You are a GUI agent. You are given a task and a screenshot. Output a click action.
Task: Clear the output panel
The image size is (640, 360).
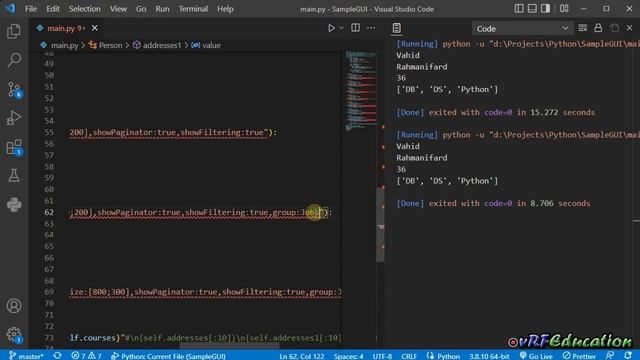tap(582, 28)
